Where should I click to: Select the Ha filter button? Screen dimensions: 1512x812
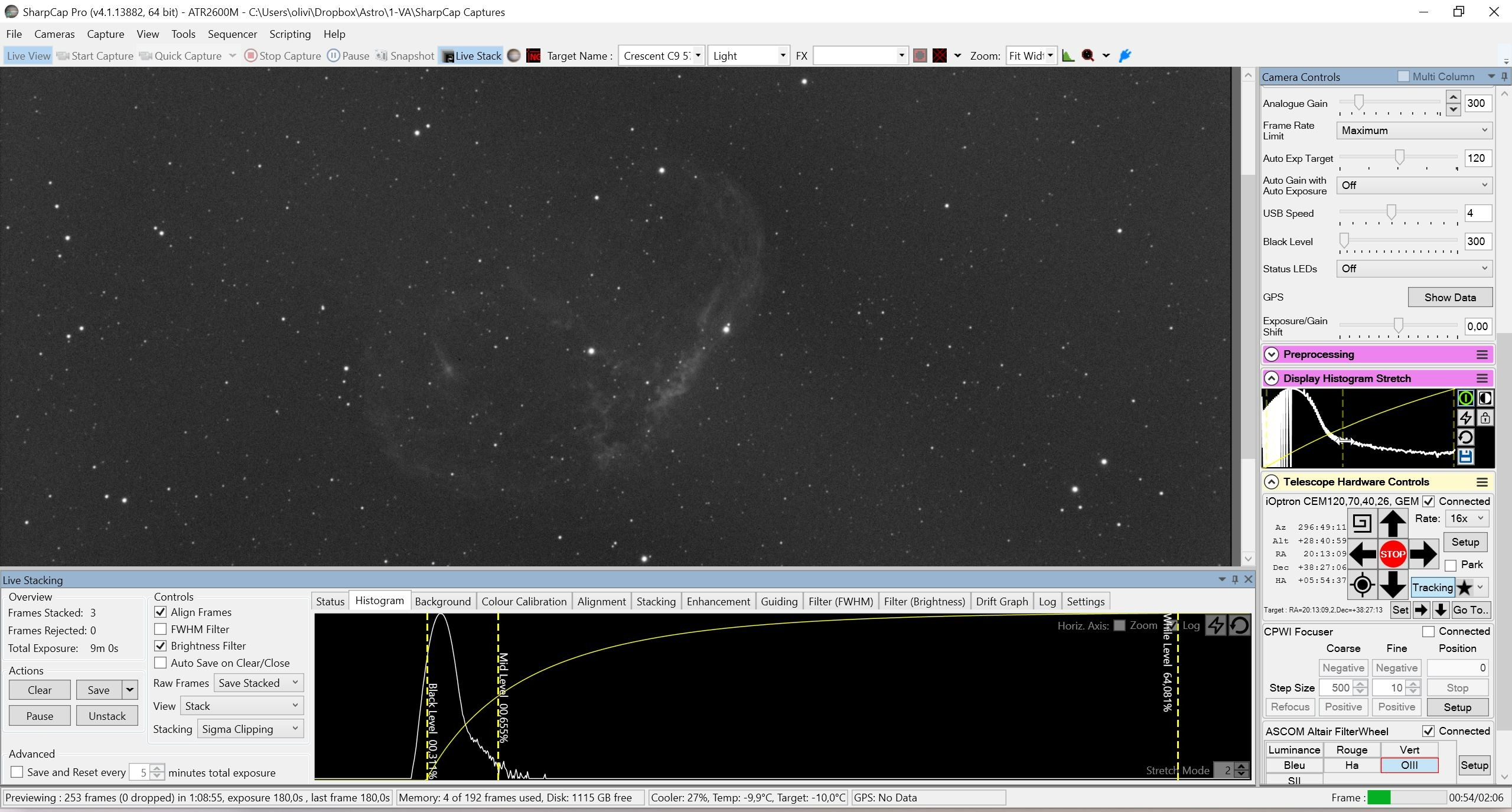pyautogui.click(x=1351, y=765)
